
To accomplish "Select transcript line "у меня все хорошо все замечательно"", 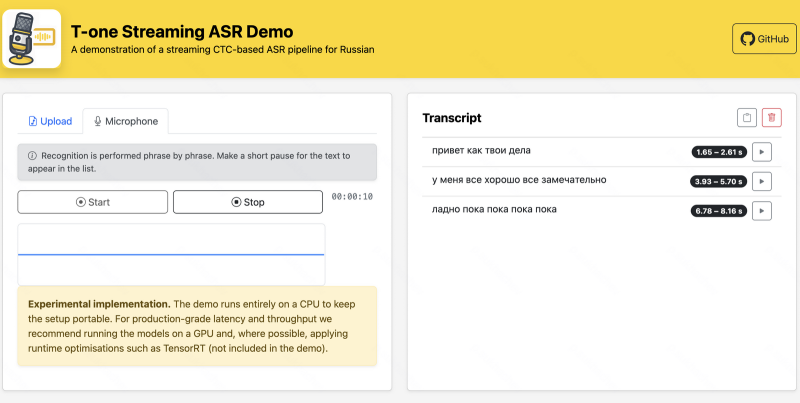I will point(518,180).
